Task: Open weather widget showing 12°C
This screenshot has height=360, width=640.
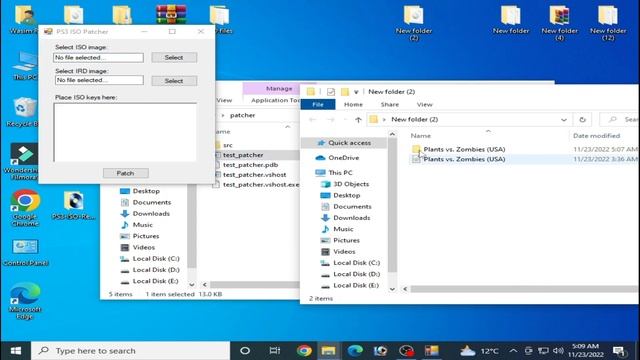Action: click(480, 351)
